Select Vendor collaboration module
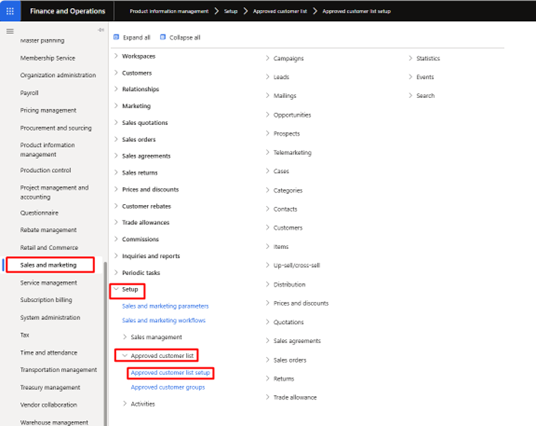The width and height of the screenshot is (536, 426). pyautogui.click(x=49, y=405)
